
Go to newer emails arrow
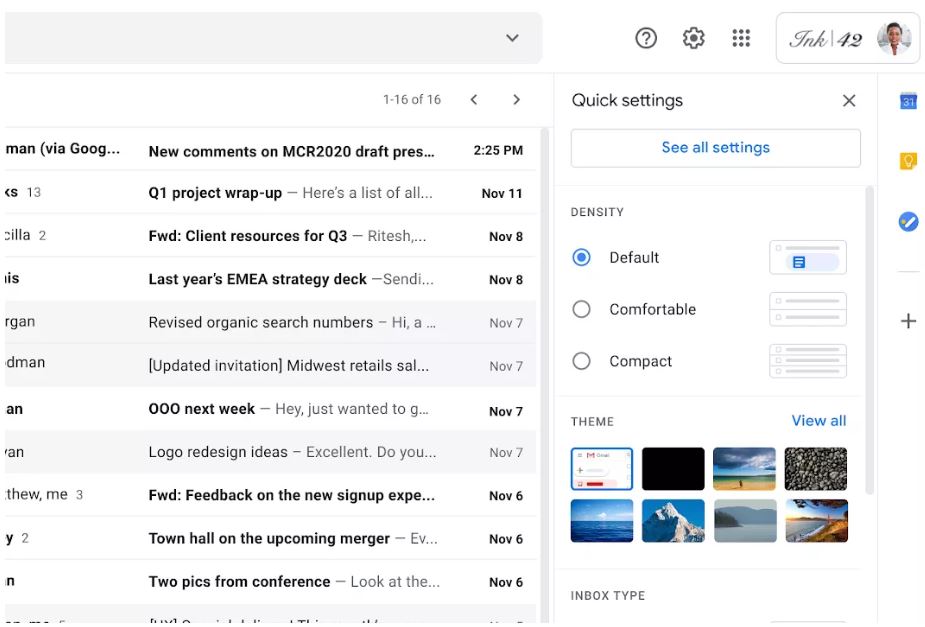coord(474,100)
